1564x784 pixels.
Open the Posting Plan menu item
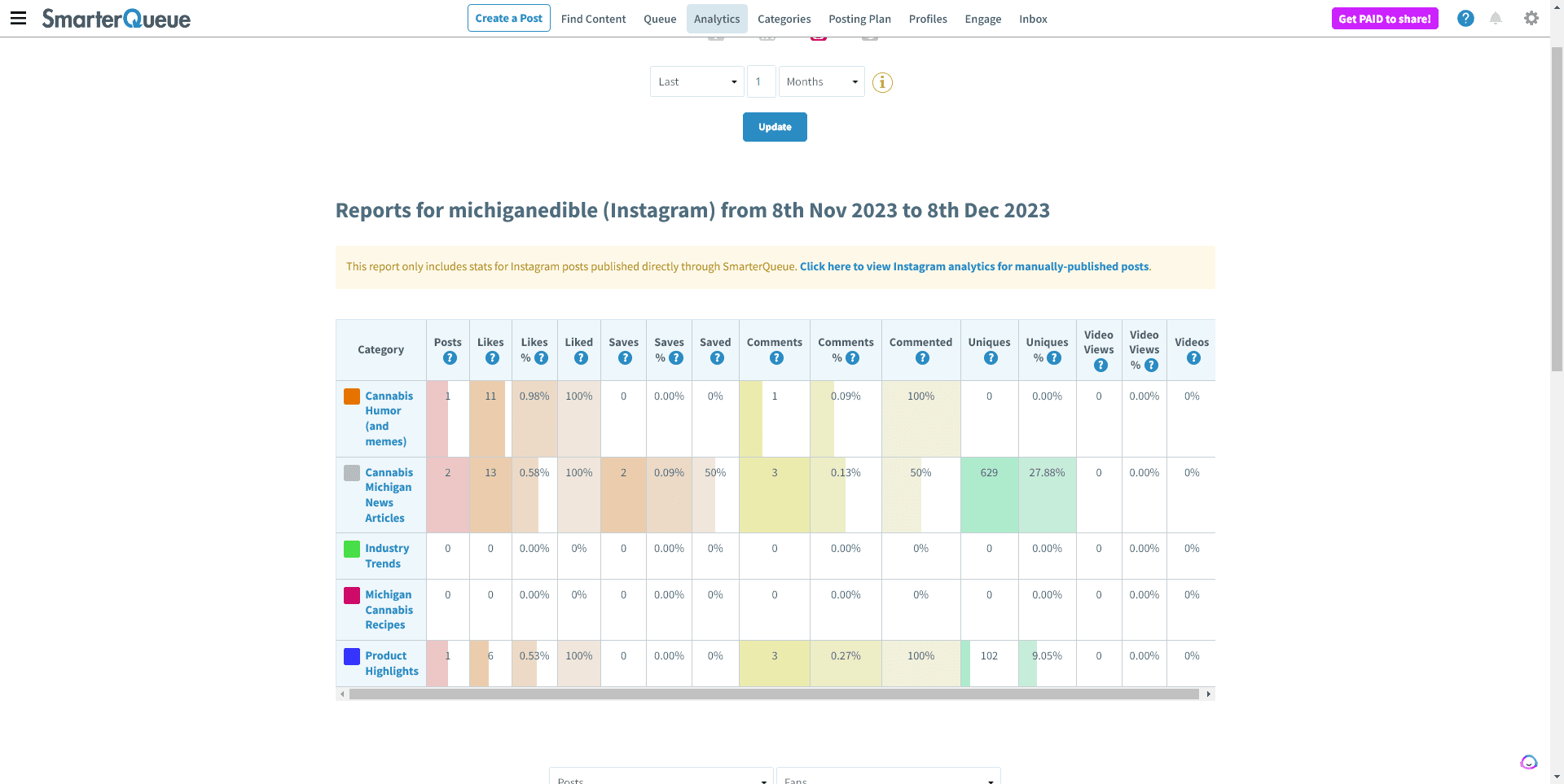(859, 19)
